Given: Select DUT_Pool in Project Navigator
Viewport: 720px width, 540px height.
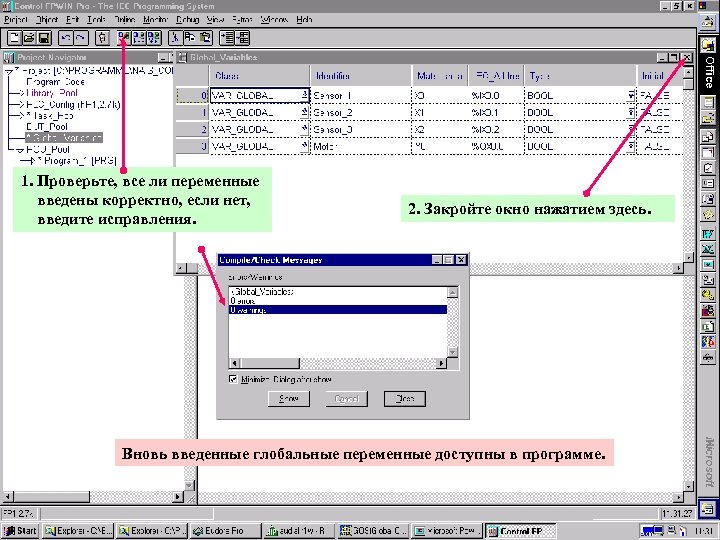Looking at the screenshot, I should pos(47,127).
